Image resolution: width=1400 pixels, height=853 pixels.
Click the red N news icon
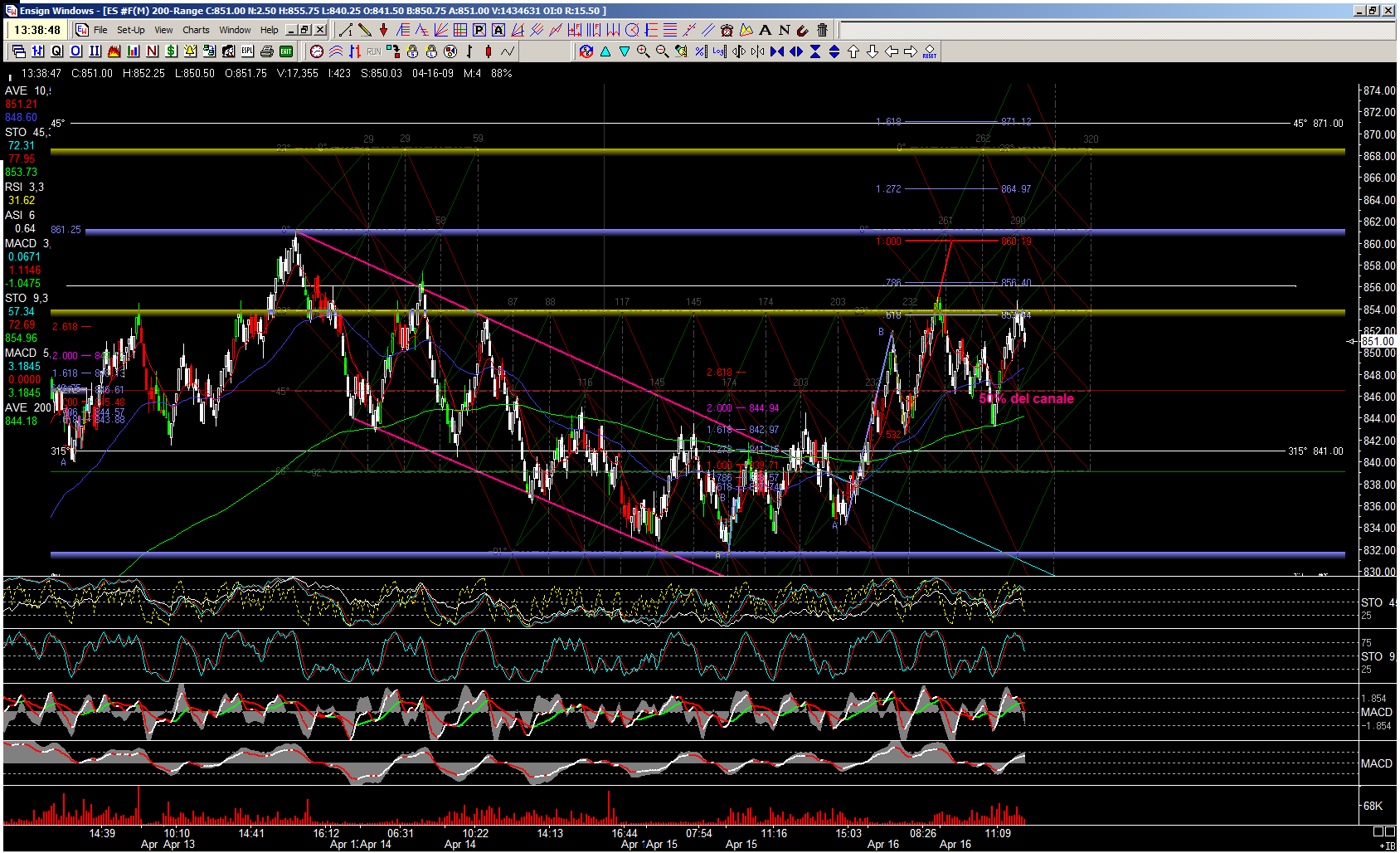[x=152, y=51]
